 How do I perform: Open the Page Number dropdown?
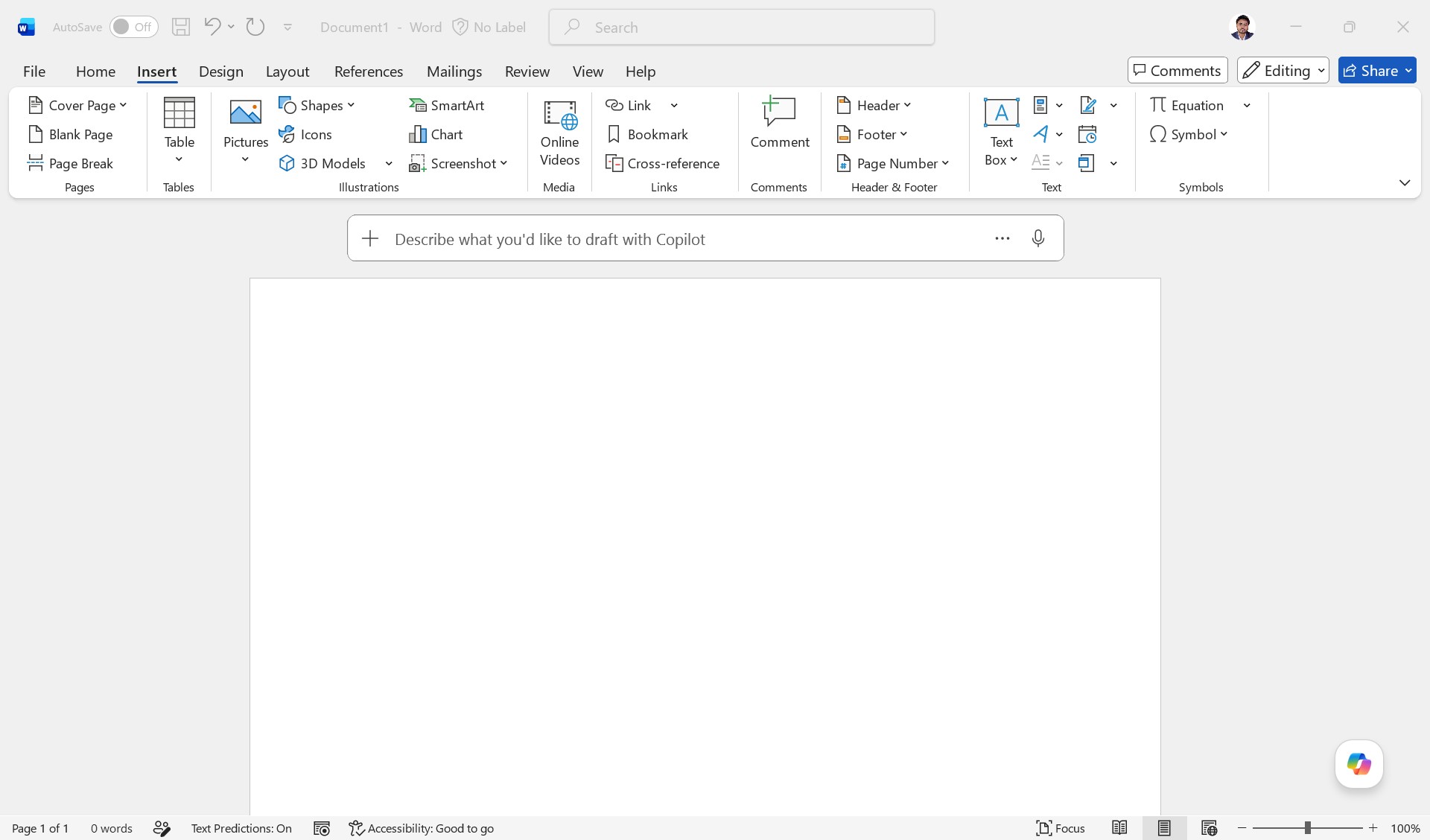893,163
